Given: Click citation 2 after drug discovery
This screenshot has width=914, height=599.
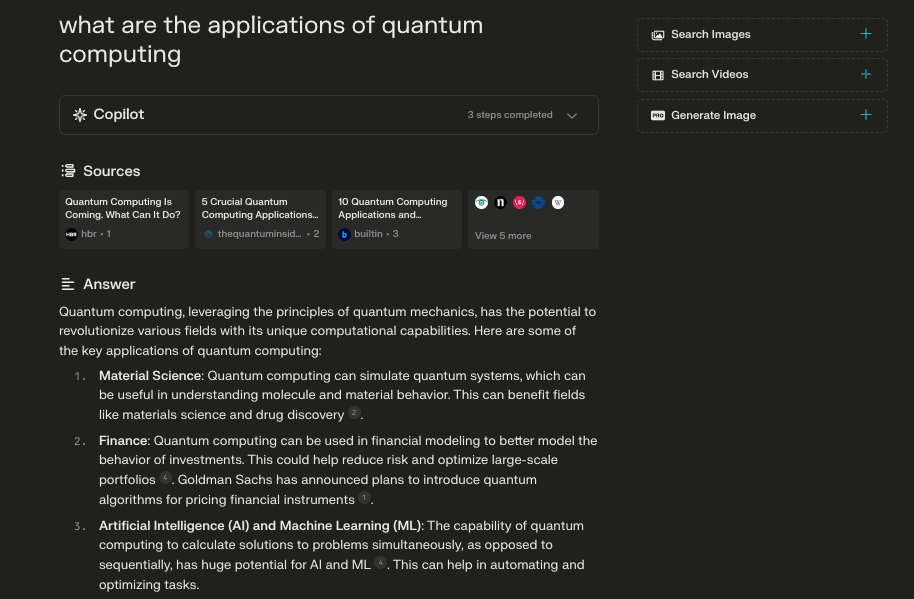Looking at the screenshot, I should [x=354, y=413].
